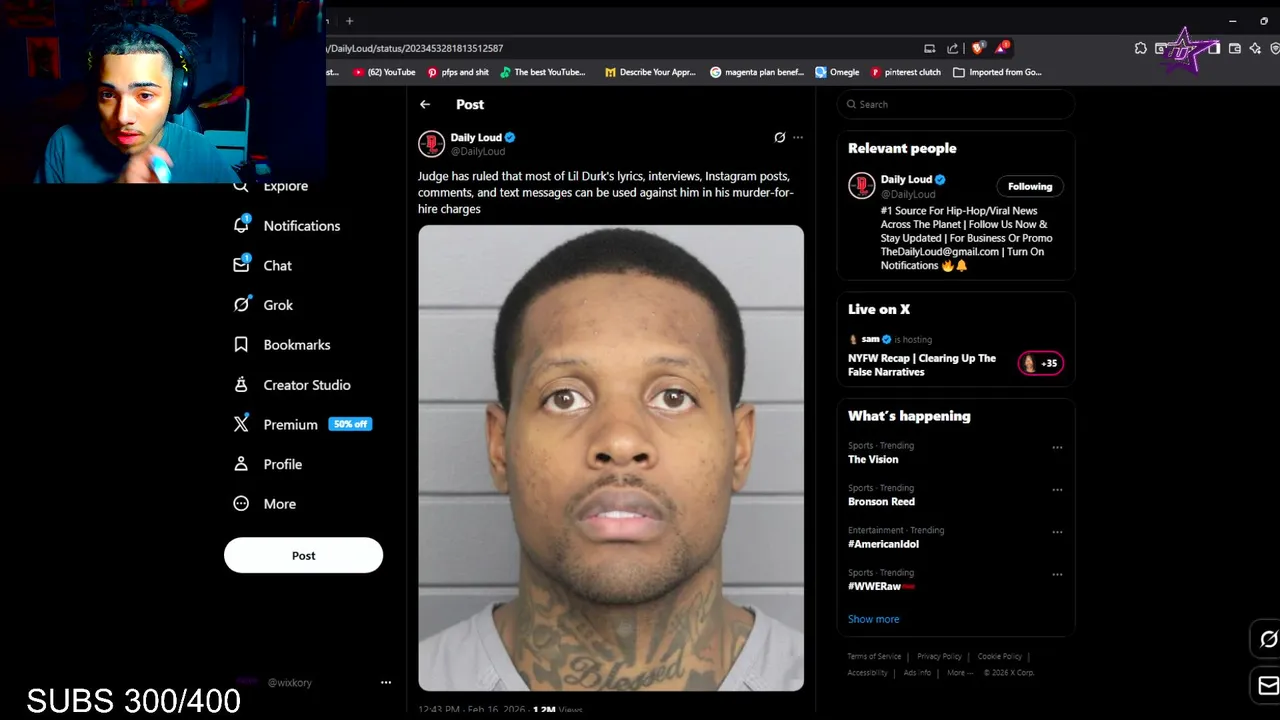Image resolution: width=1280 pixels, height=720 pixels.
Task: Go back with the Post back arrow
Action: click(x=425, y=104)
